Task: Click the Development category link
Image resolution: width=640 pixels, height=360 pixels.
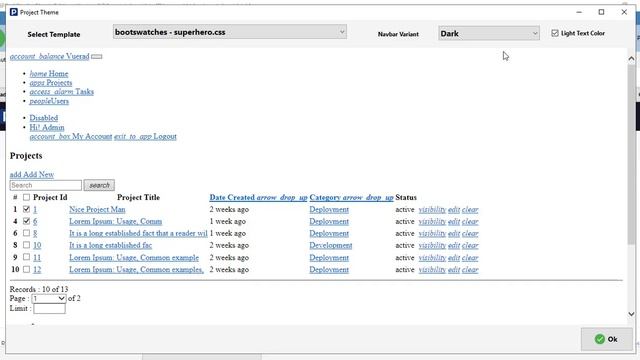Action: [x=331, y=245]
